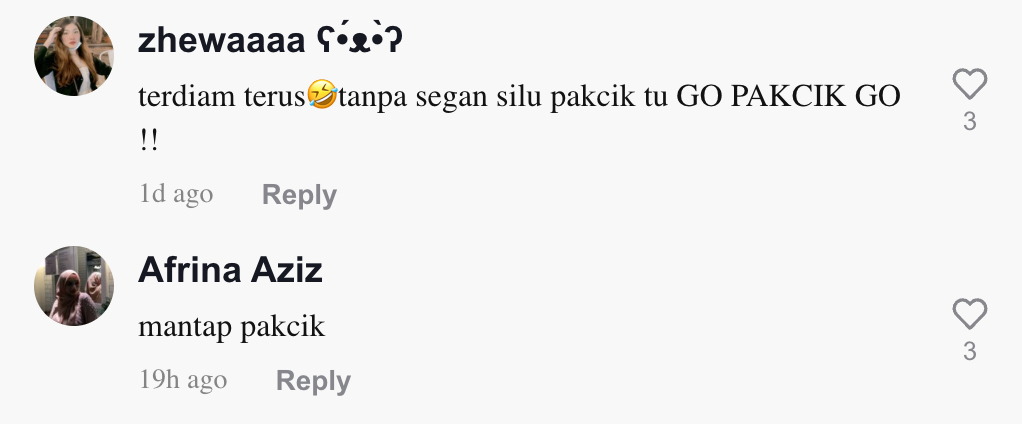Click the "19h ago" timestamp

click(x=183, y=380)
